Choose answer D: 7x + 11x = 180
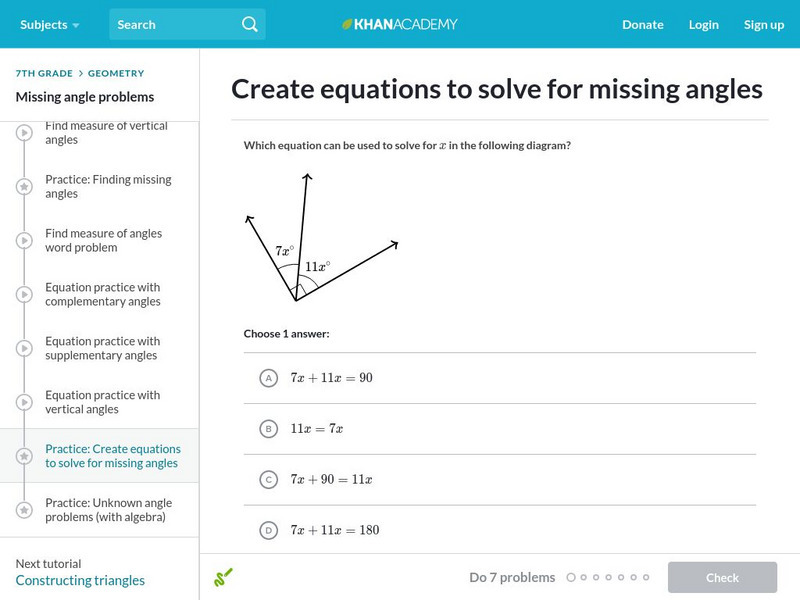 coord(268,530)
